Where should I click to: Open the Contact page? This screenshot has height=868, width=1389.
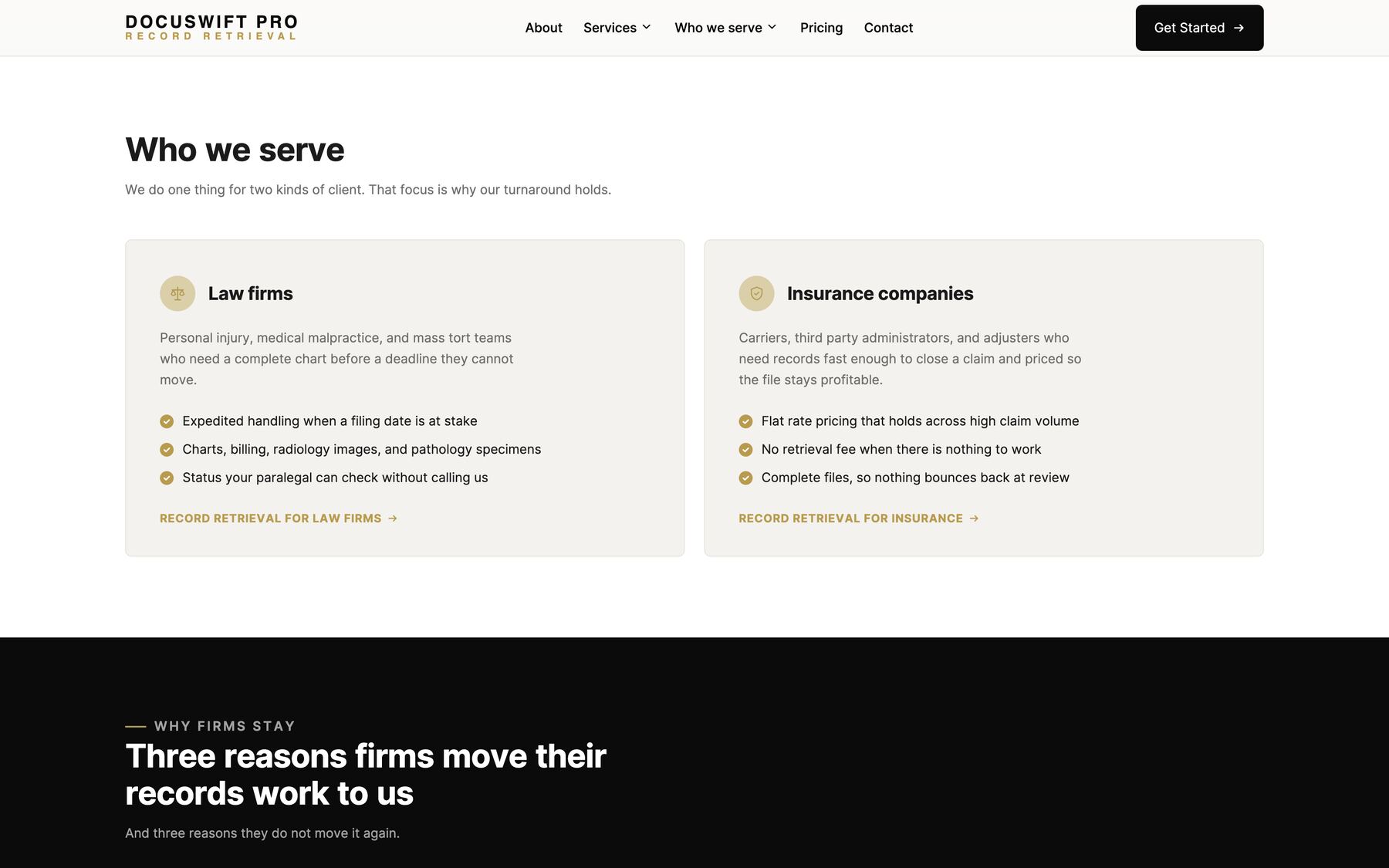(888, 28)
